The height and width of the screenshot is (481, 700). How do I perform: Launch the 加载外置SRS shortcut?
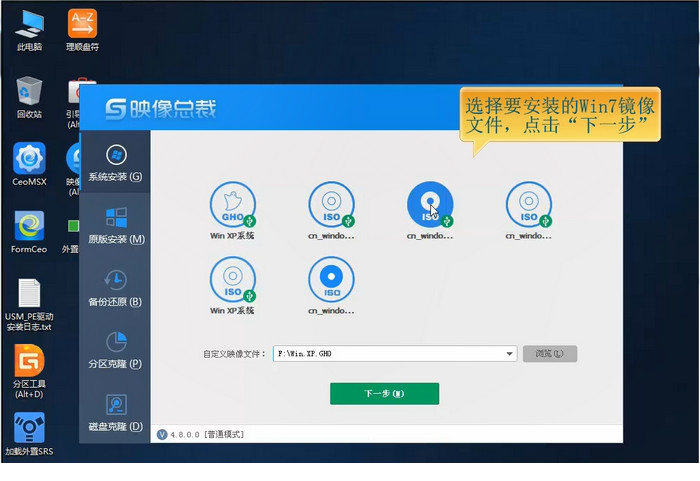point(29,433)
